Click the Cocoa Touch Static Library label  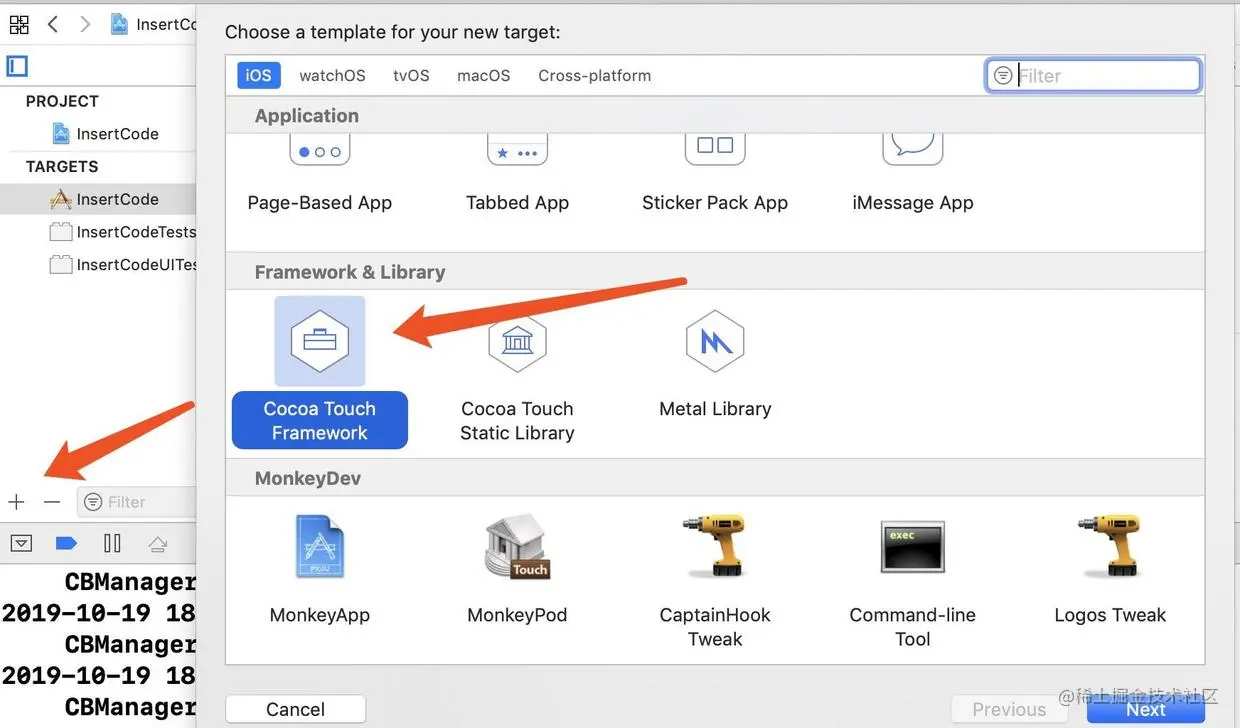click(517, 421)
